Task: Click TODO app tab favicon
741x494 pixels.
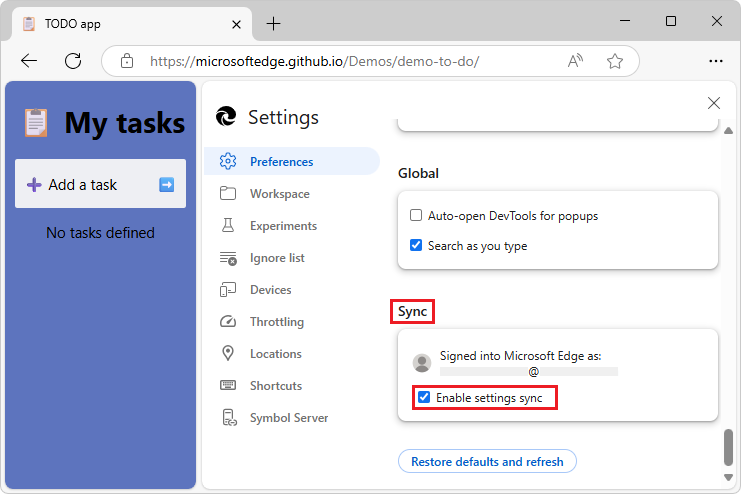Action: [x=29, y=24]
